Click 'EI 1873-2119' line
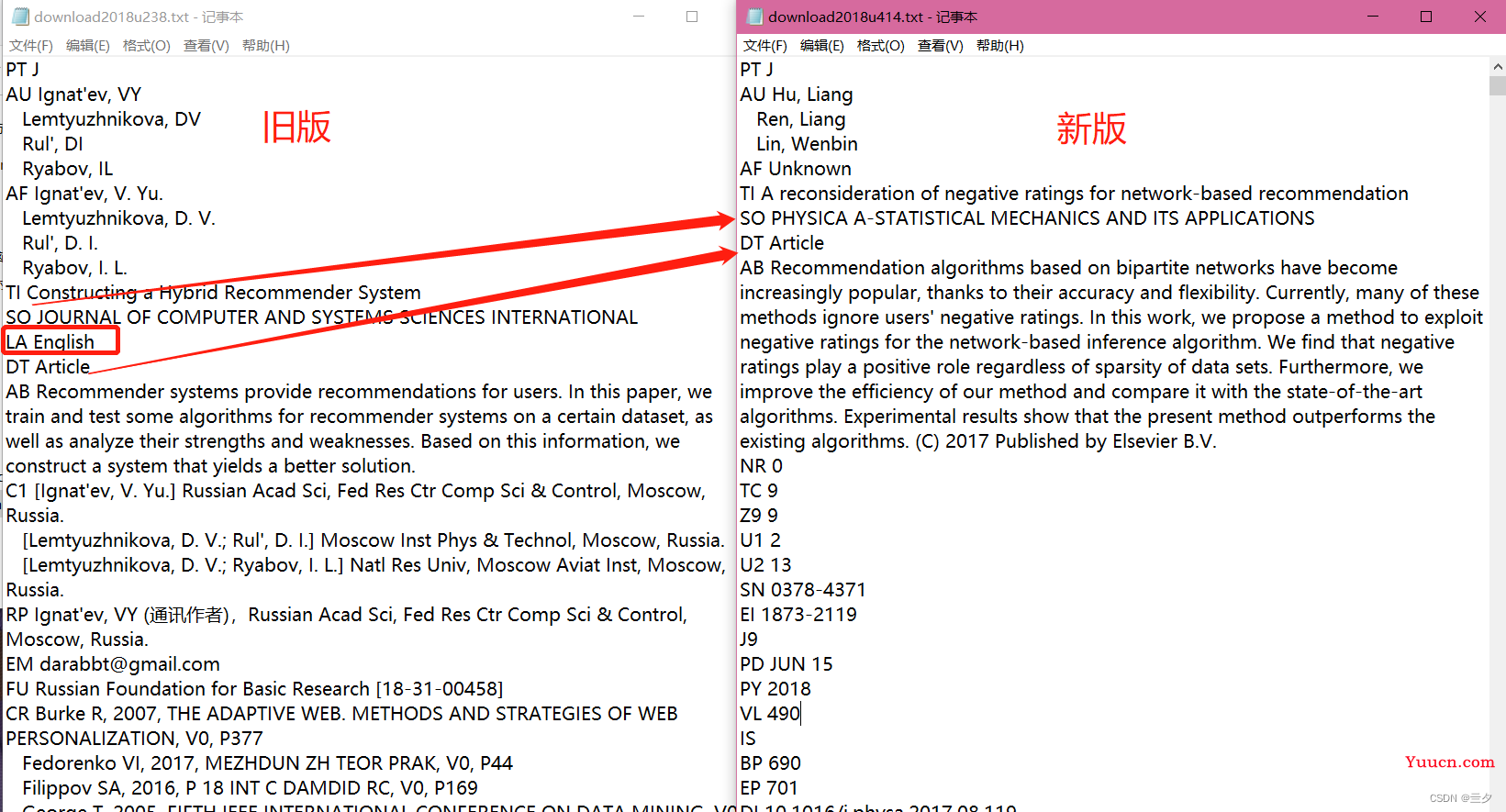The height and width of the screenshot is (812, 1506). pos(798,615)
